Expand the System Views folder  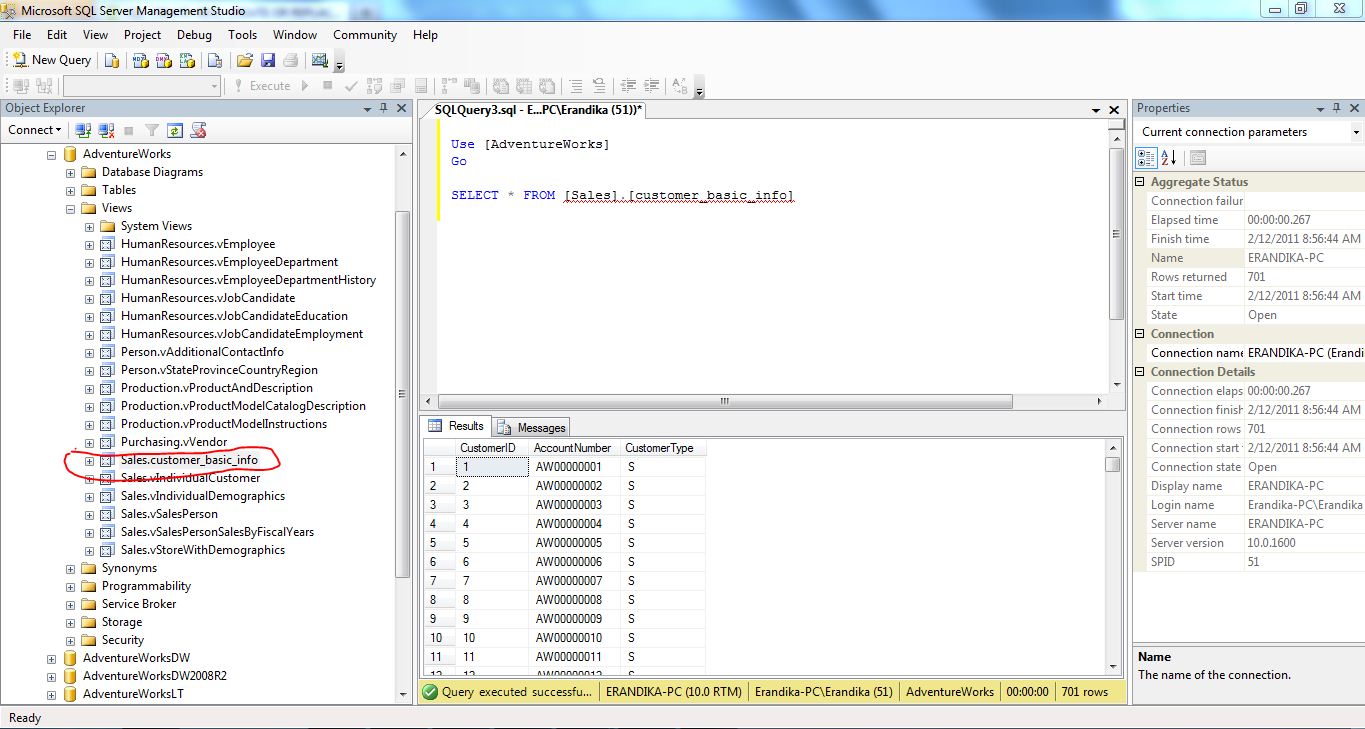click(x=89, y=226)
